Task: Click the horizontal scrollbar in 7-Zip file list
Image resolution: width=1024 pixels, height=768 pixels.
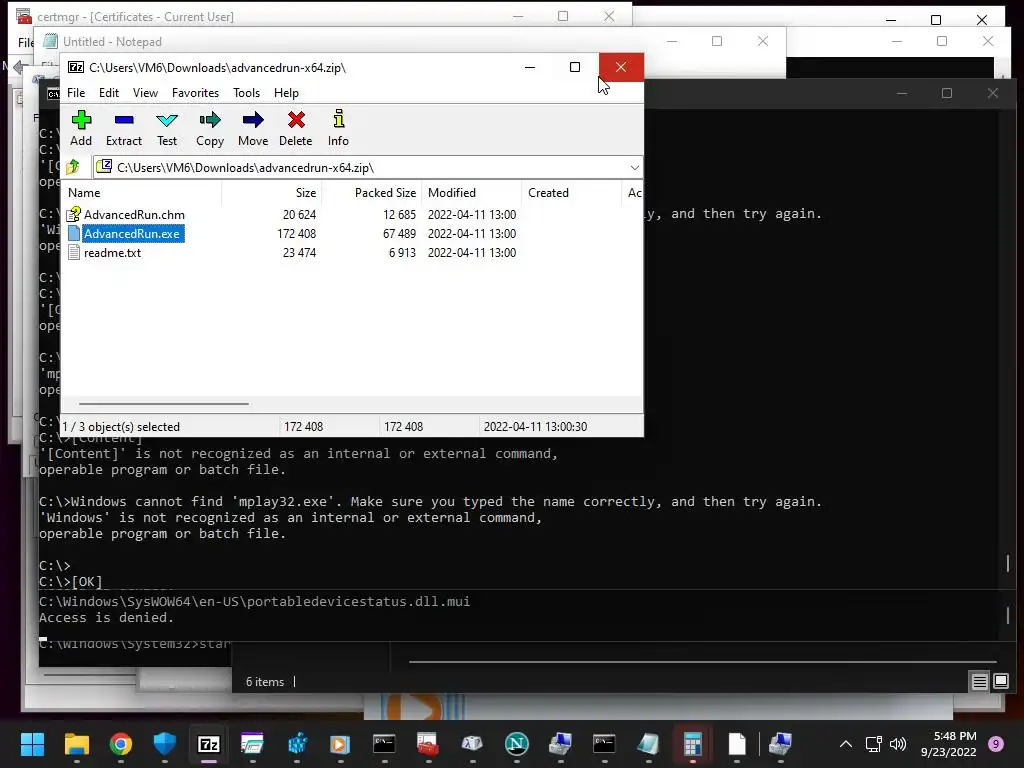Action: (x=163, y=404)
